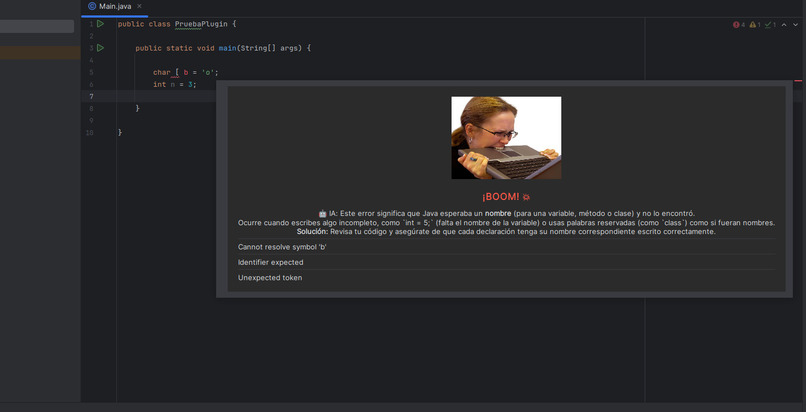Select the Main.java tab
This screenshot has height=412, width=806.
(x=115, y=7)
